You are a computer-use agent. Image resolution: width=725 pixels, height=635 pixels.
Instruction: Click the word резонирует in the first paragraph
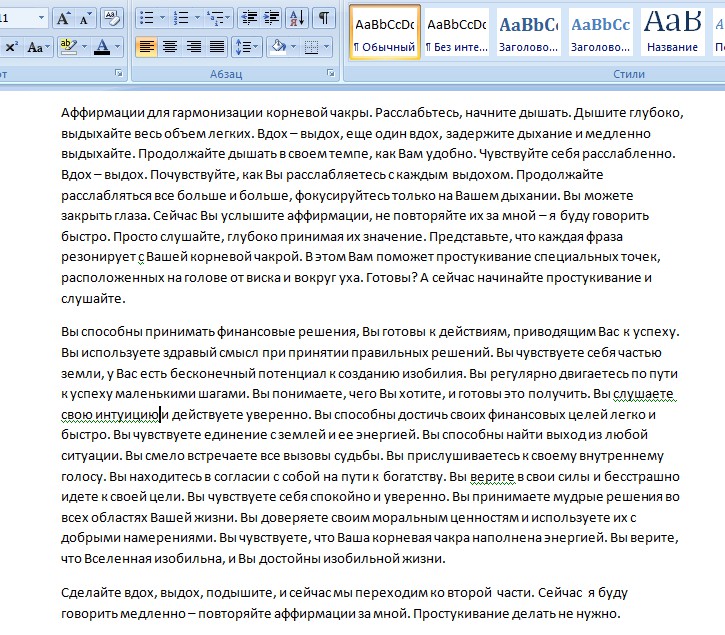(x=98, y=257)
